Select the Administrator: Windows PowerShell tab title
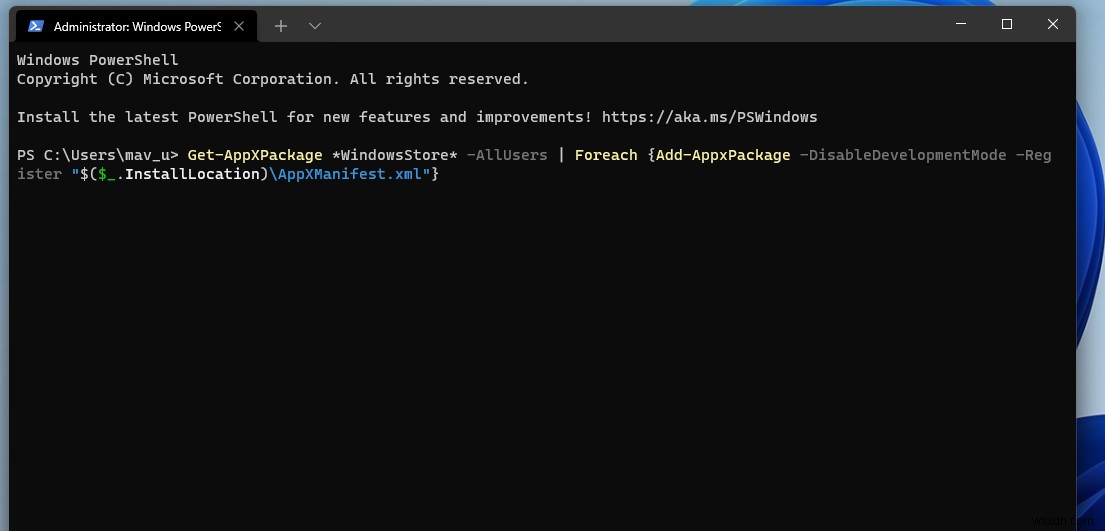Viewport: 1105px width, 531px height. (137, 26)
